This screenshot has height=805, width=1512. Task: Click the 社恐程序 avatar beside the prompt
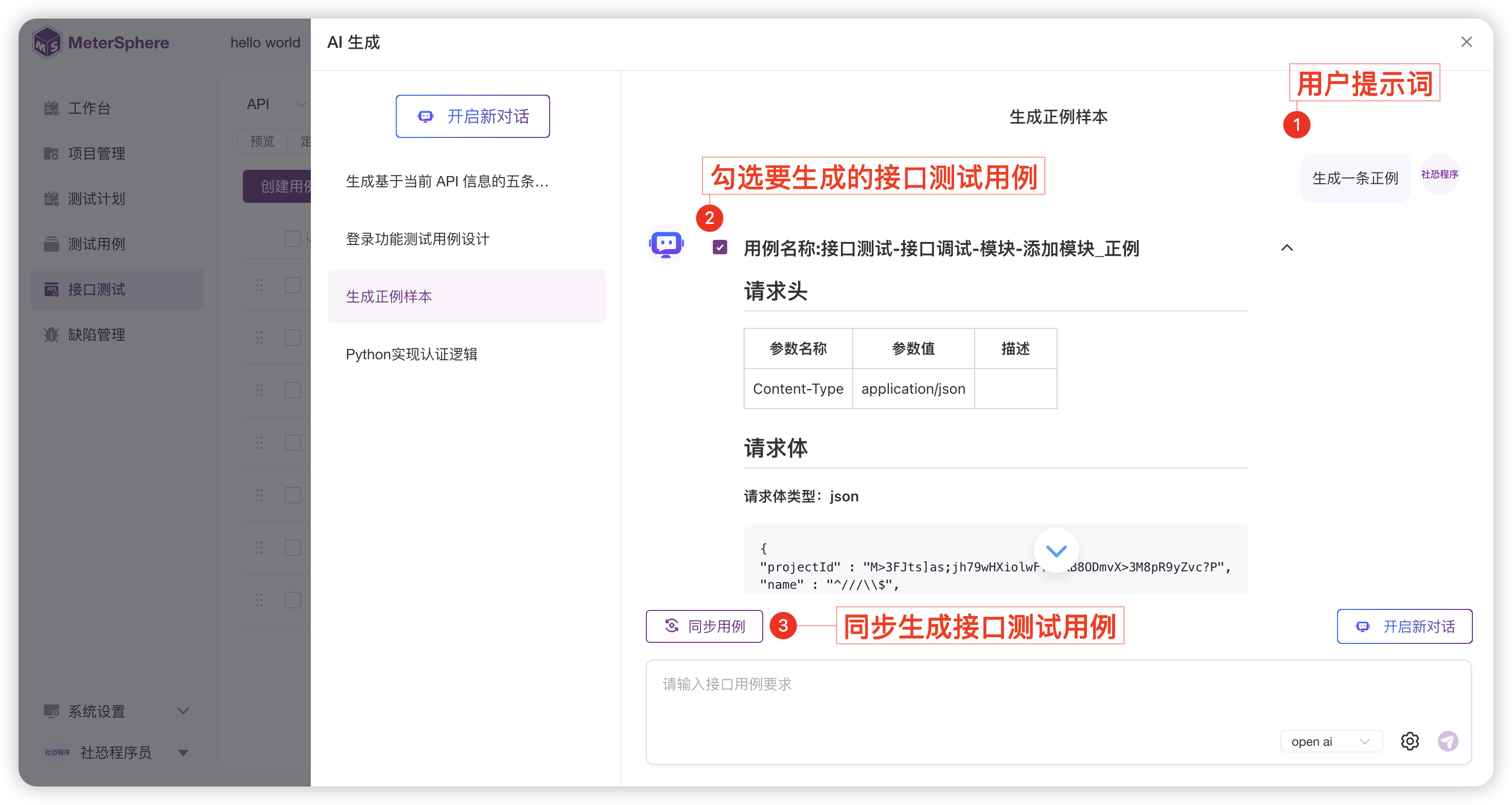click(x=1439, y=174)
